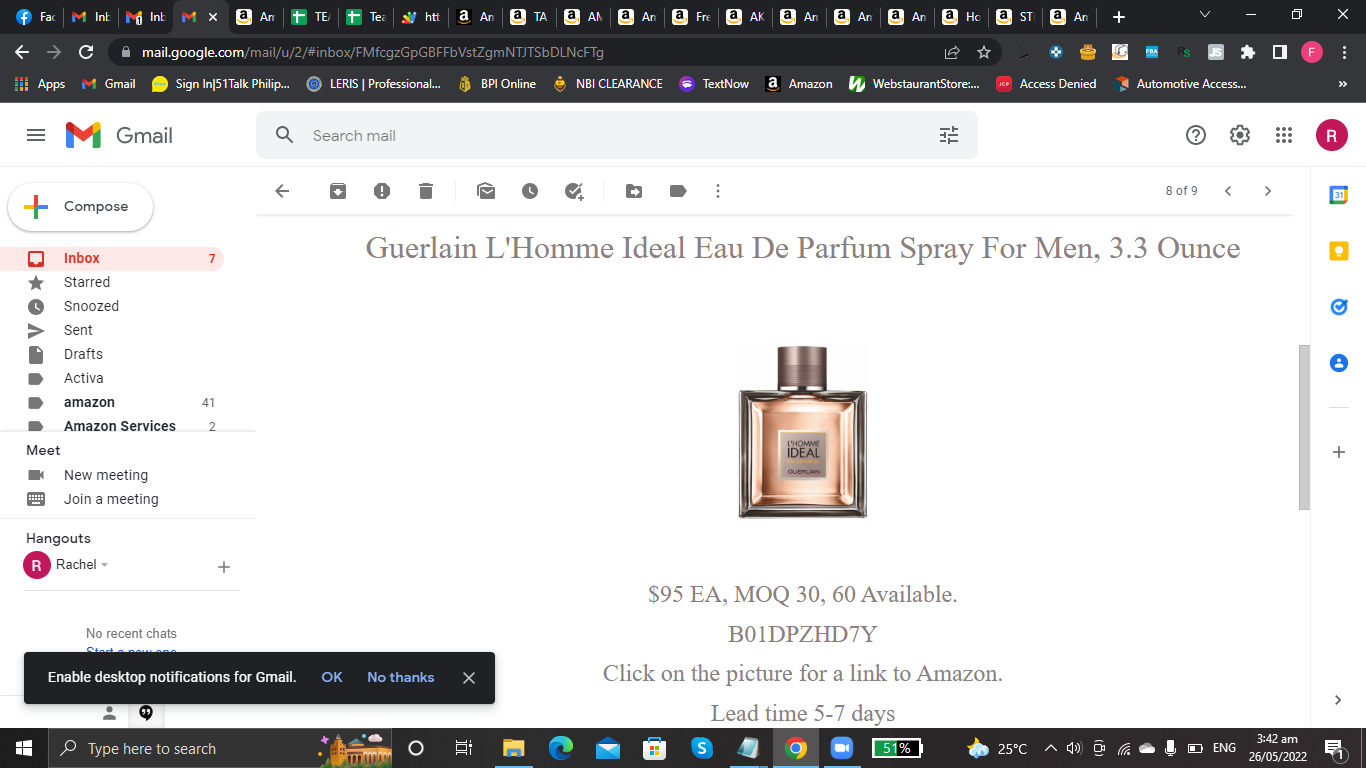Open the BPI Online bookmark
Screen dimensions: 1366x768
click(x=496, y=84)
